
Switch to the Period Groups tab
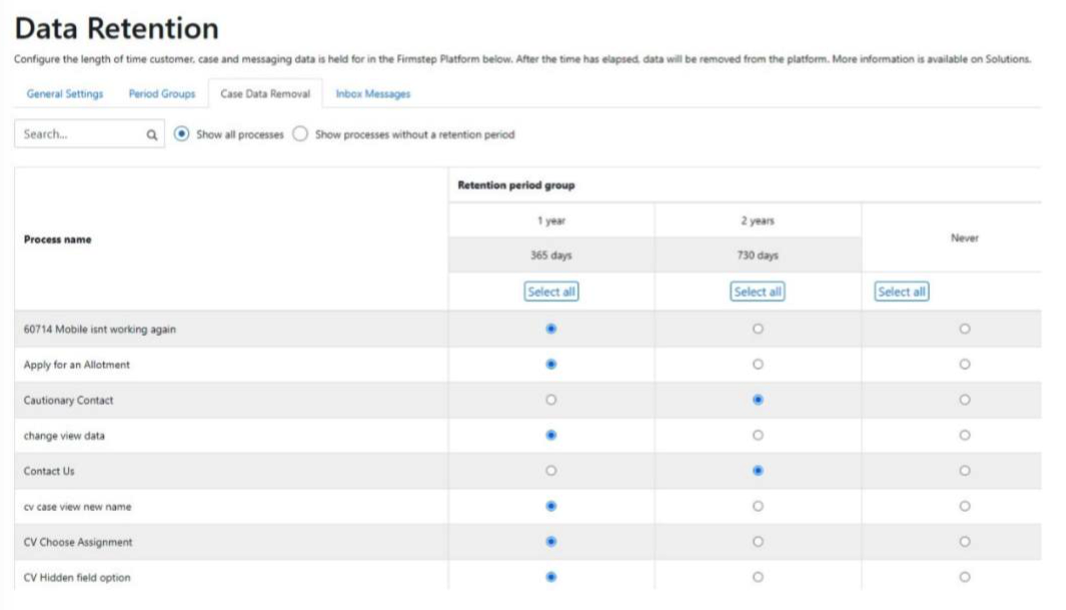(162, 94)
